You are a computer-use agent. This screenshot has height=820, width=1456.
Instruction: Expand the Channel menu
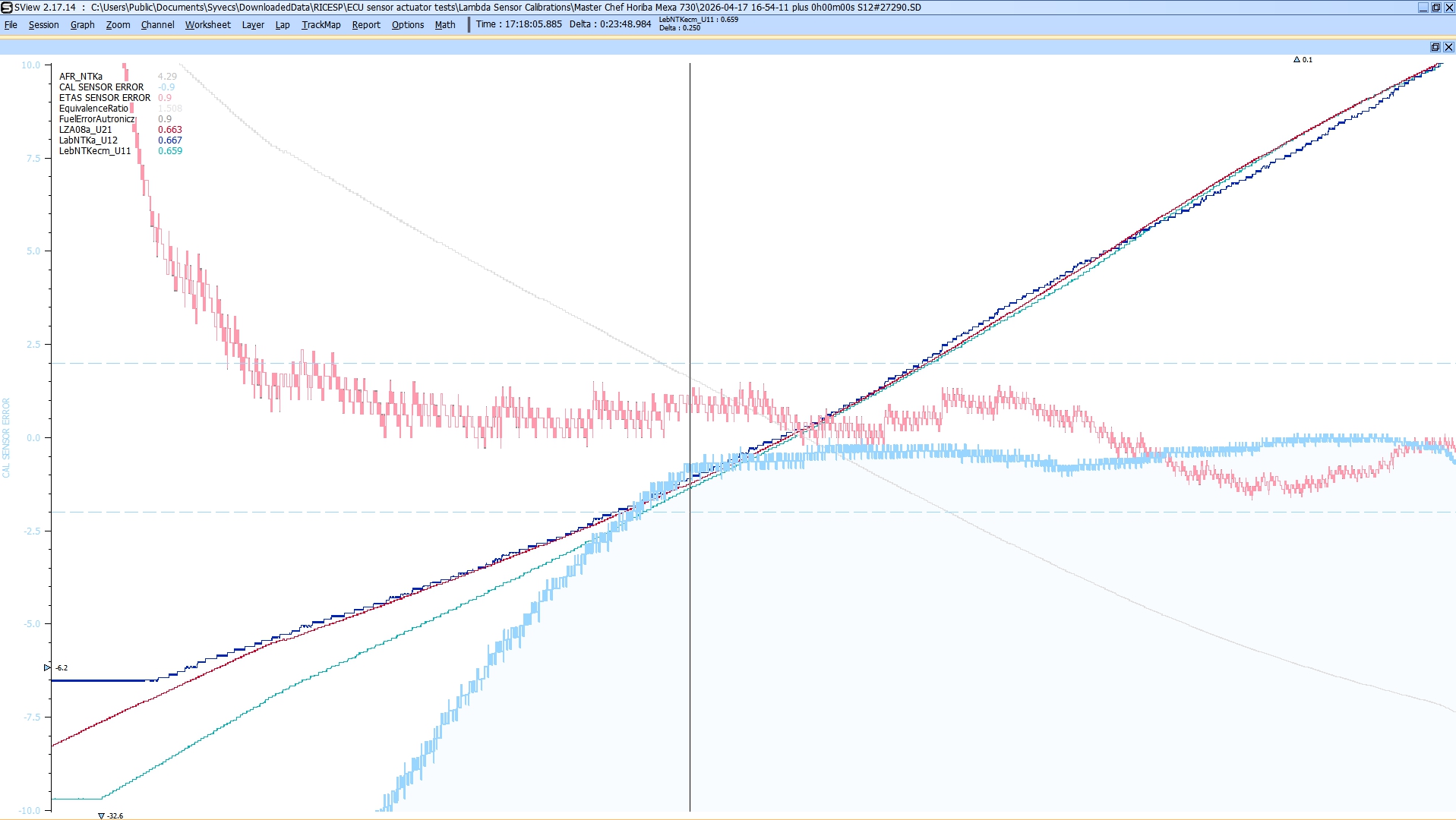(x=157, y=25)
